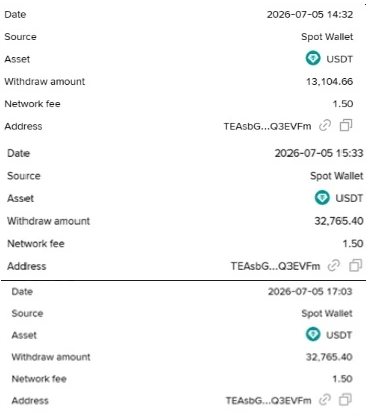This screenshot has height=420, width=370.
Task: Copy address of the 14:32 withdrawal
Action: coord(346,126)
